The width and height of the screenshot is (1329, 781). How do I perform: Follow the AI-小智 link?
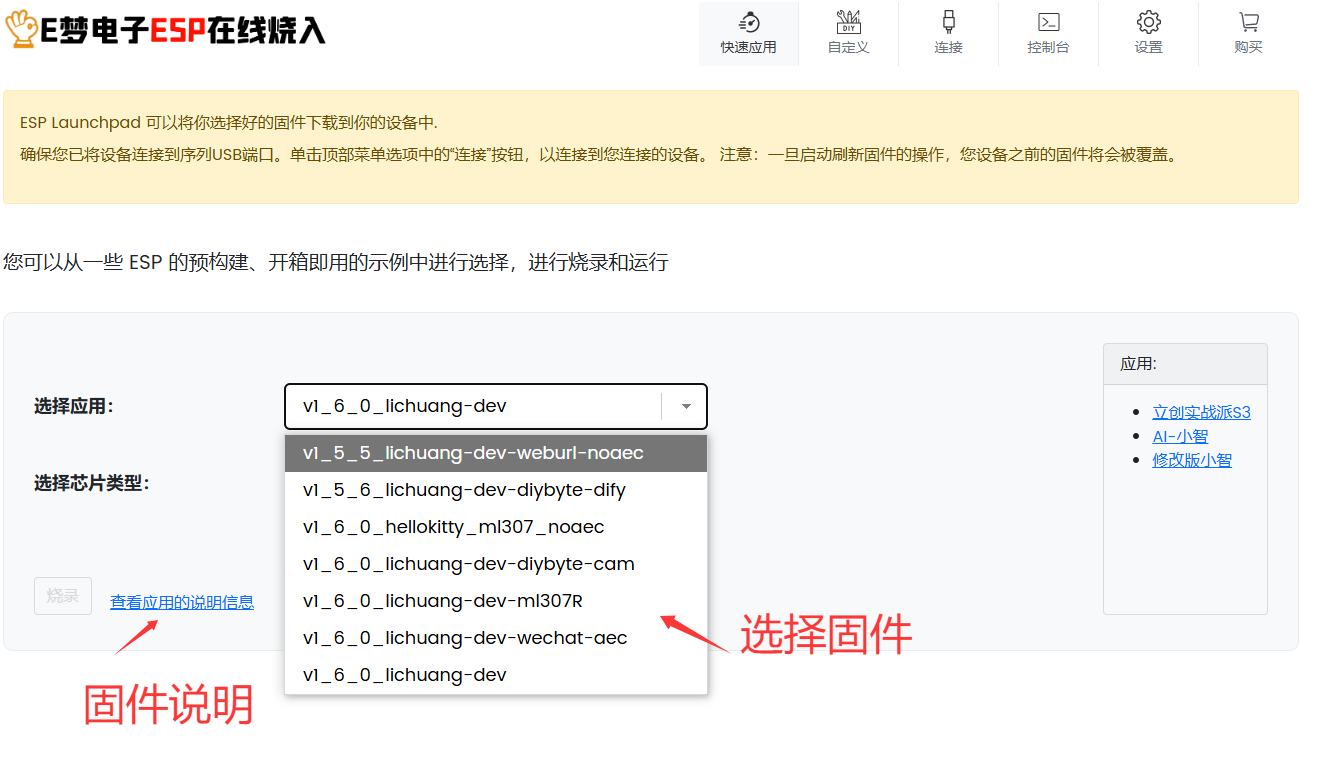1180,436
